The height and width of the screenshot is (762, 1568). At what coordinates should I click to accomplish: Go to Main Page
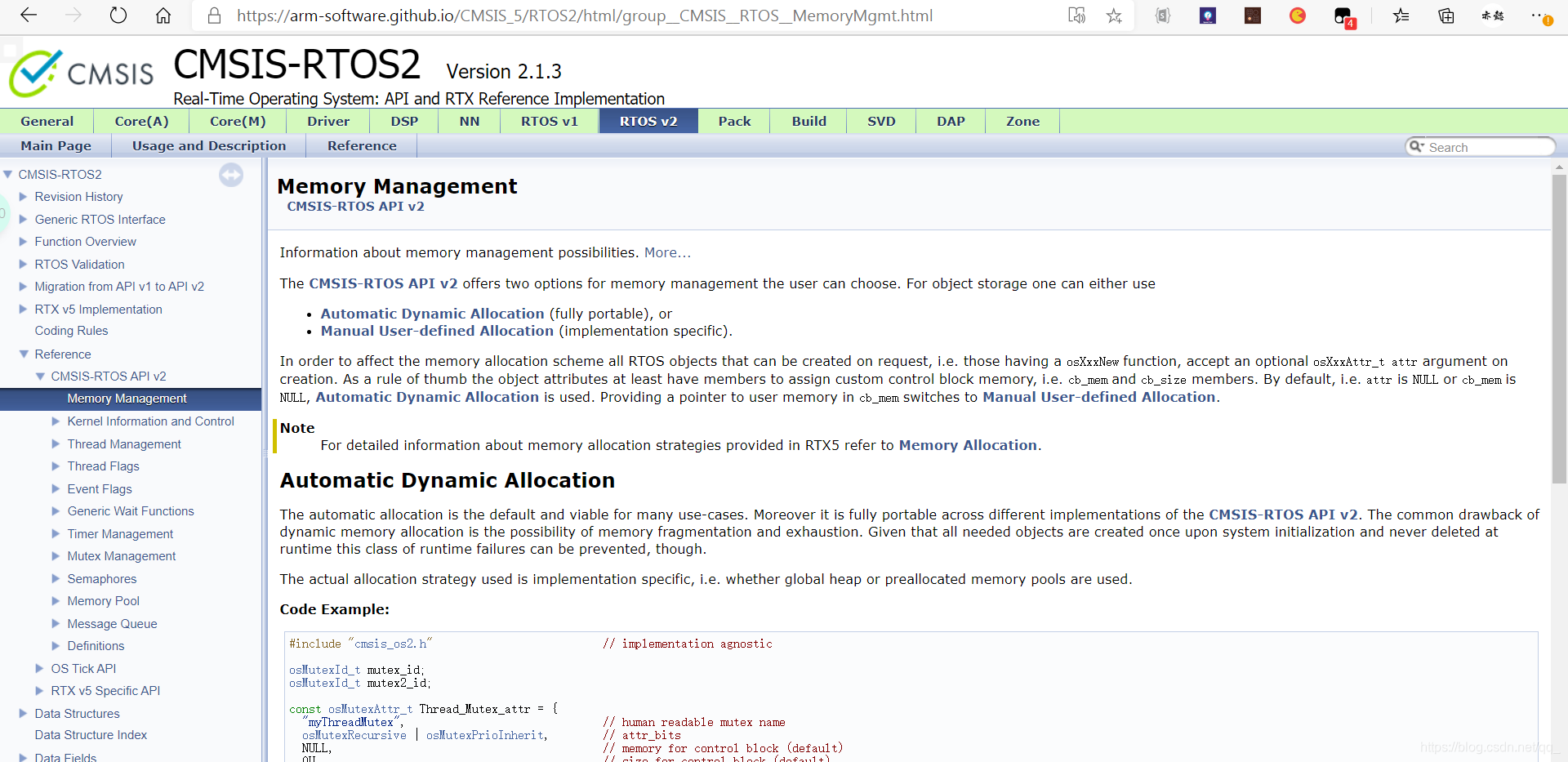[x=56, y=145]
